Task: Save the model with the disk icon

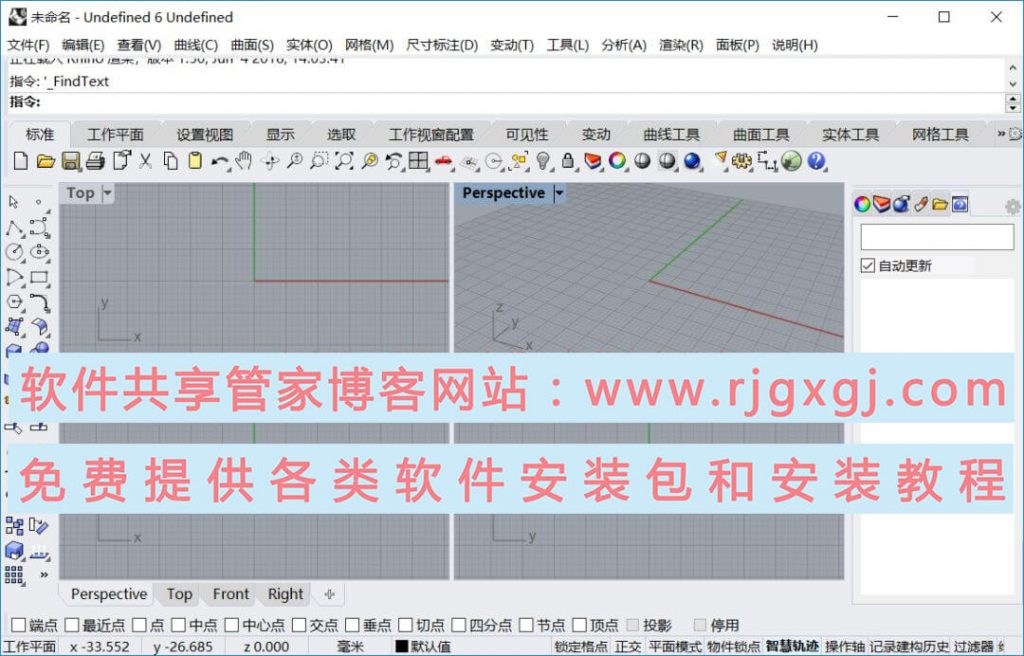Action: (71, 161)
